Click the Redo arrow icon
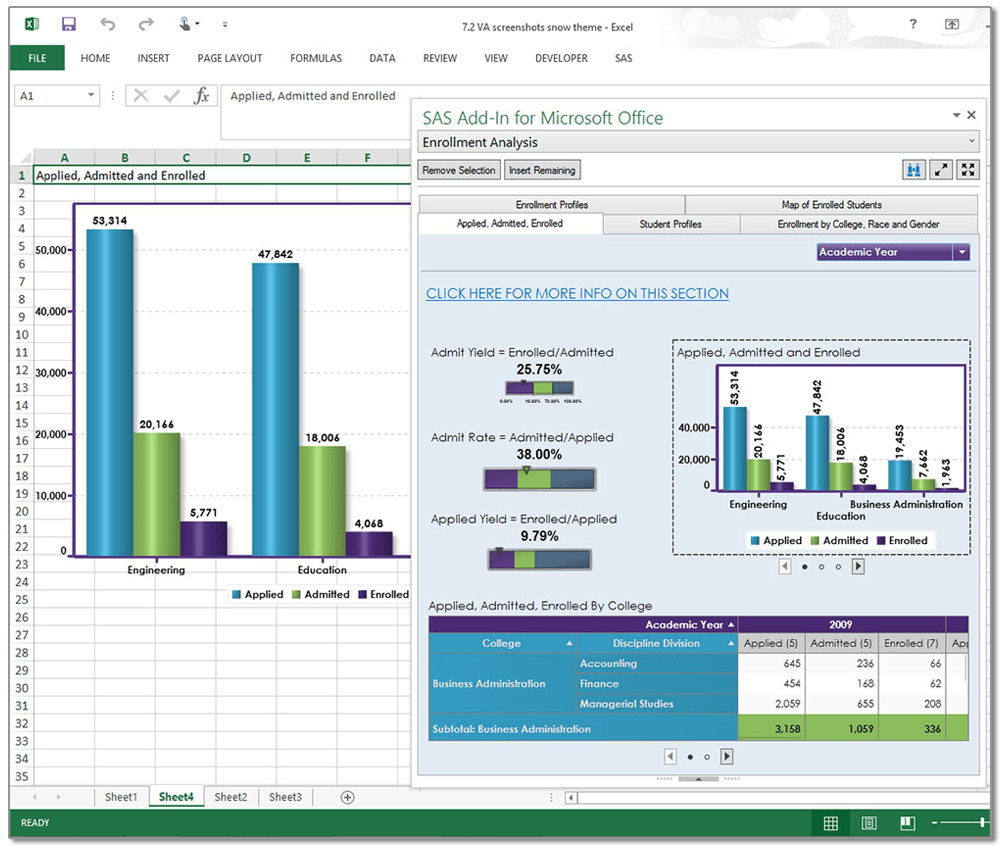This screenshot has height=846, width=1000. point(146,24)
